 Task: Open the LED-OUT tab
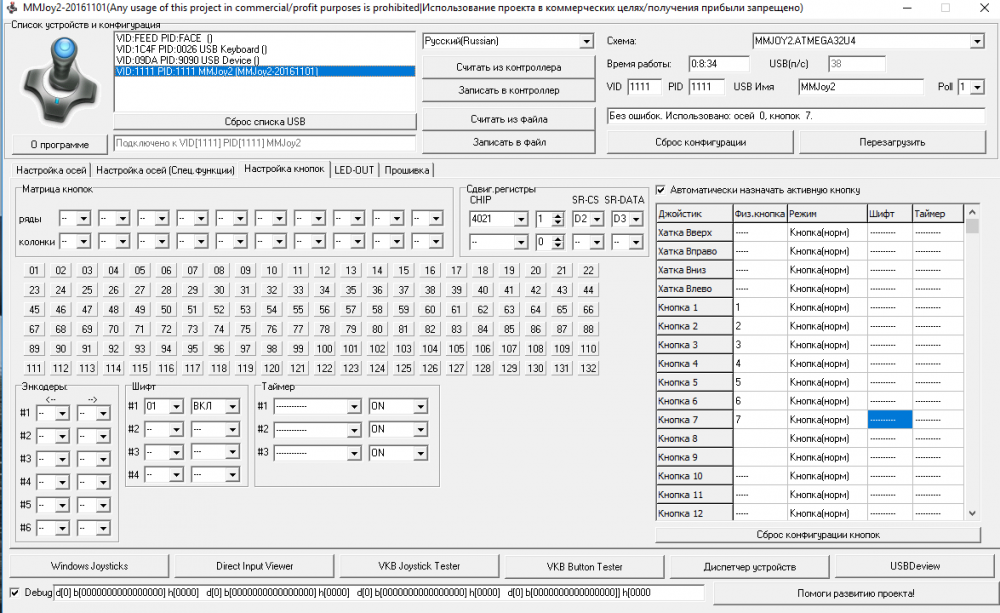pyautogui.click(x=354, y=170)
